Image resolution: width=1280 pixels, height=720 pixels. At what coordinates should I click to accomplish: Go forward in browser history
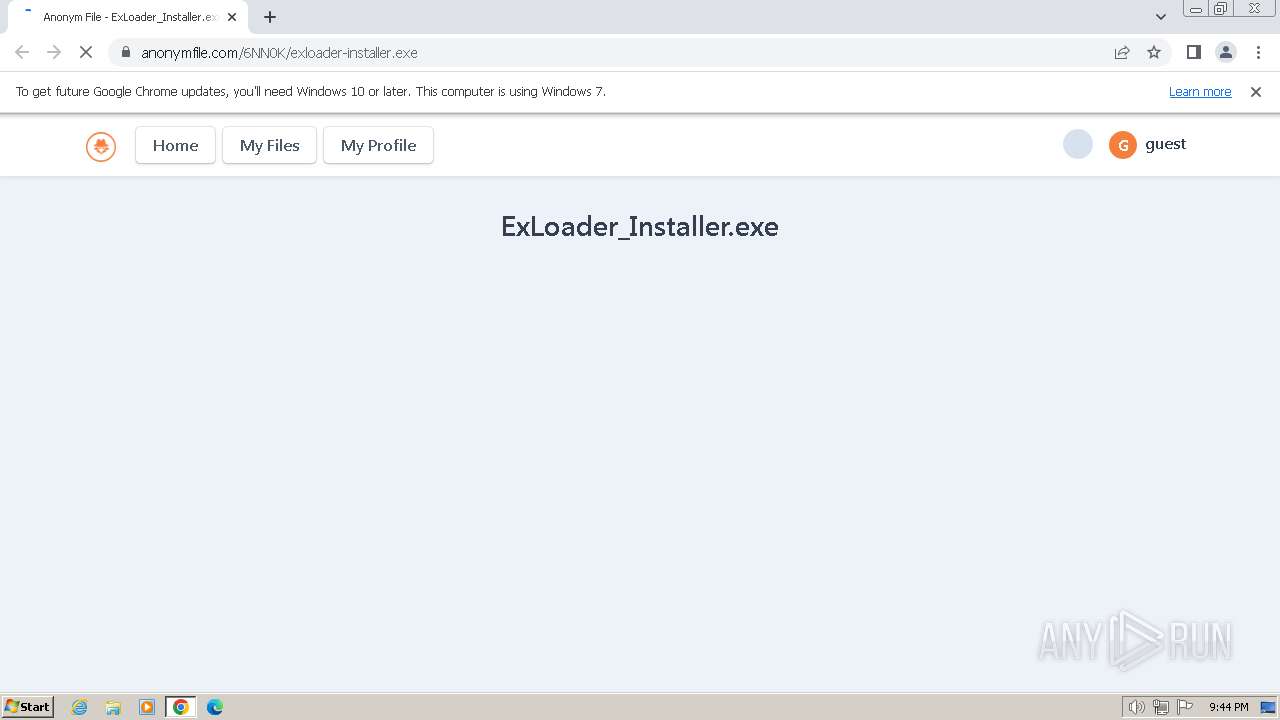pos(54,52)
